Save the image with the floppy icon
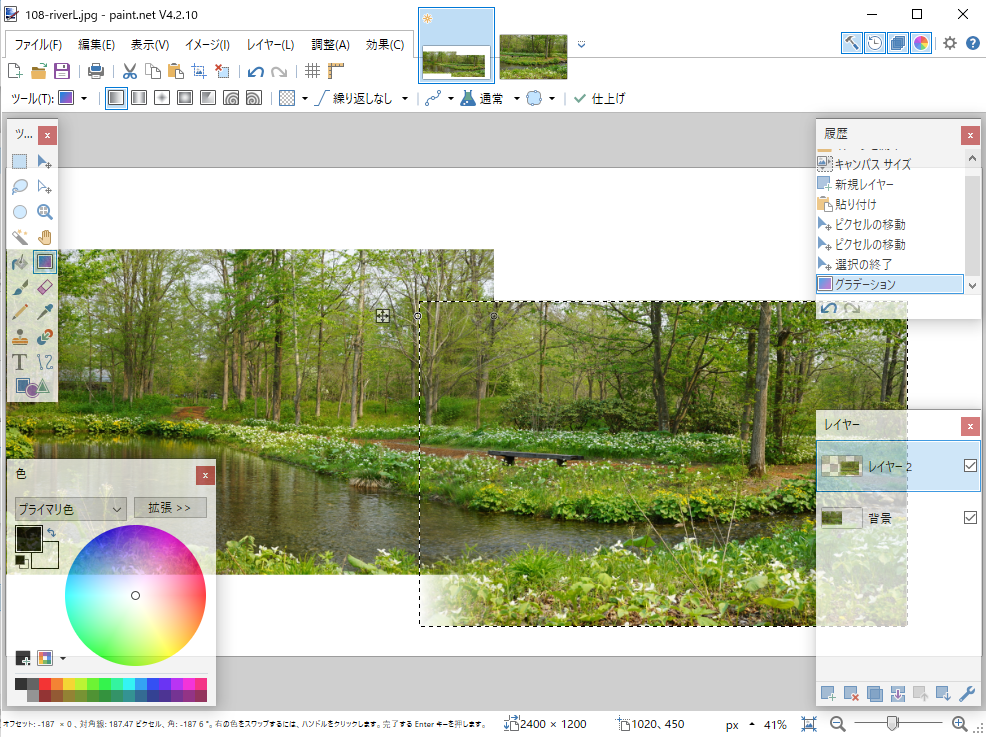Screen dimensions: 986x737 pos(62,71)
